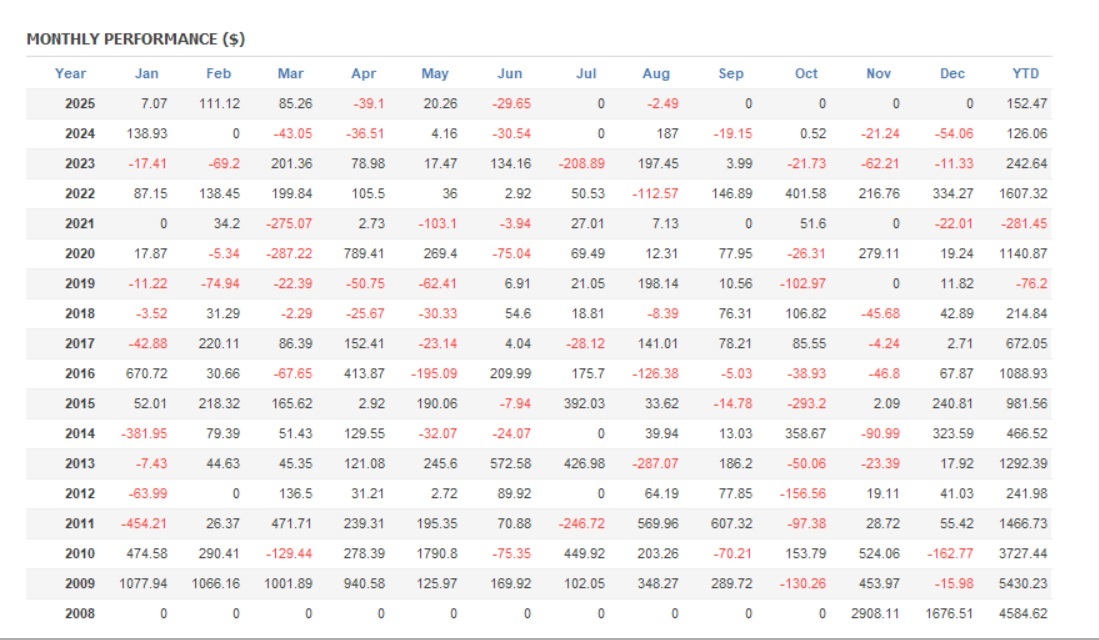
Task: Select the 2008 year row label
Action: (80, 613)
